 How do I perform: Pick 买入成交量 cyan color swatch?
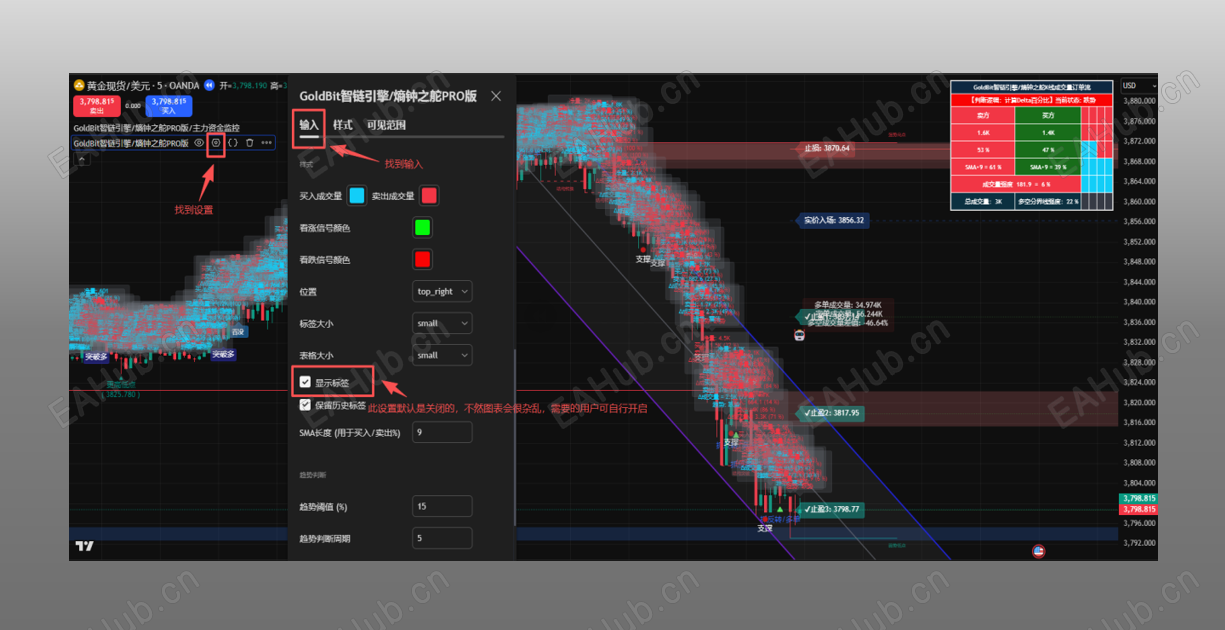click(x=357, y=196)
